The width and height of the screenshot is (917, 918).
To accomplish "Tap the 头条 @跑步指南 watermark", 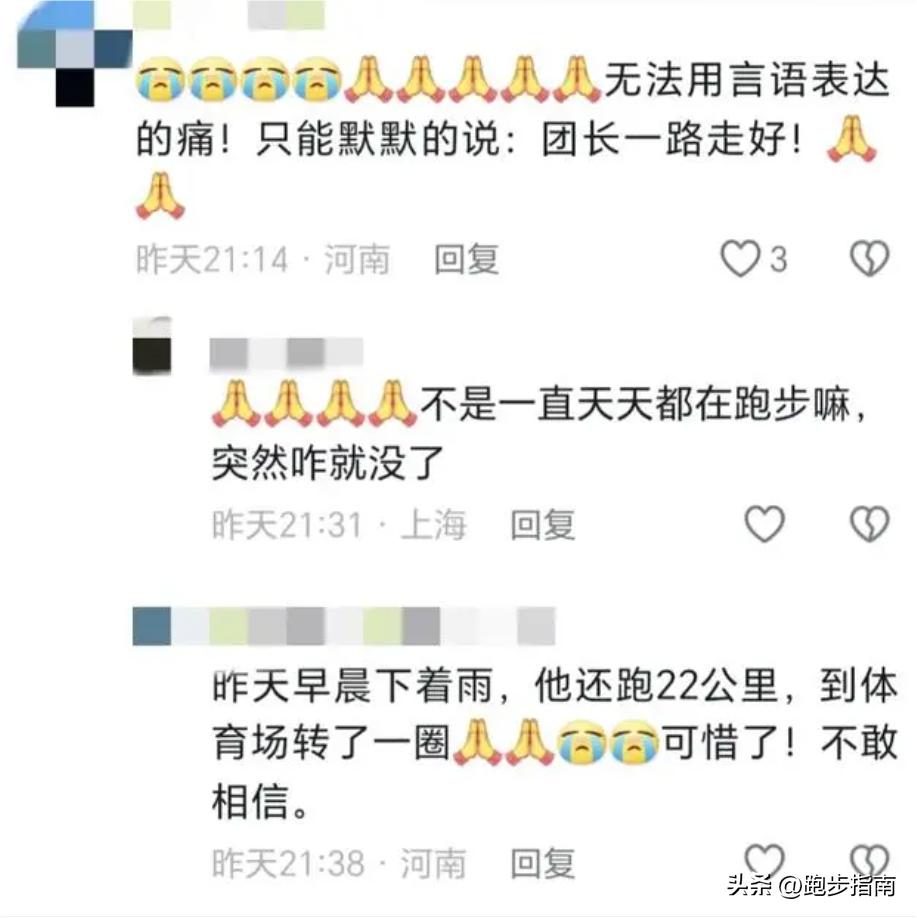I will click(812, 885).
